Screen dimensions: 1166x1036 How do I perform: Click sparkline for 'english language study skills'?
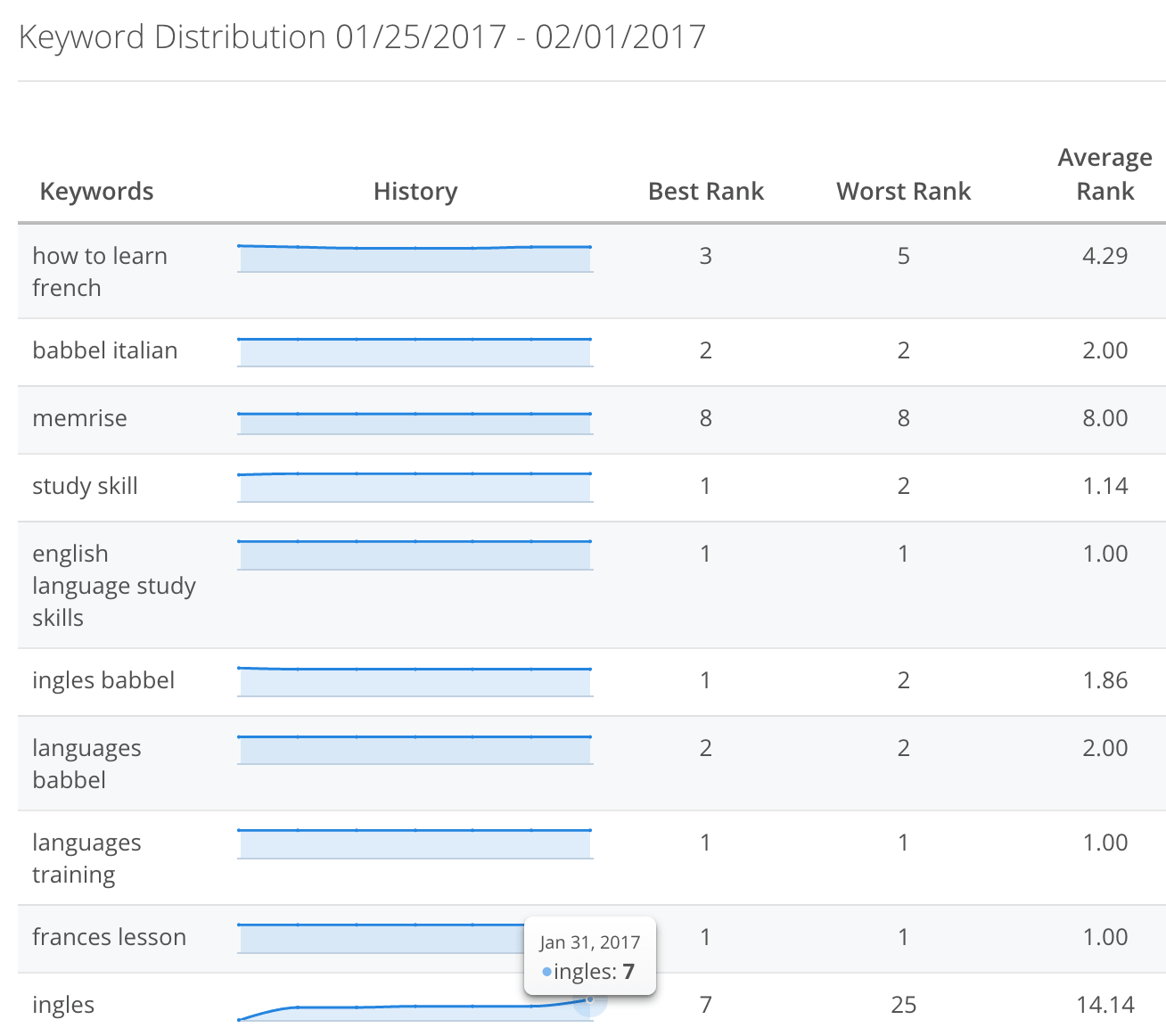[x=415, y=555]
